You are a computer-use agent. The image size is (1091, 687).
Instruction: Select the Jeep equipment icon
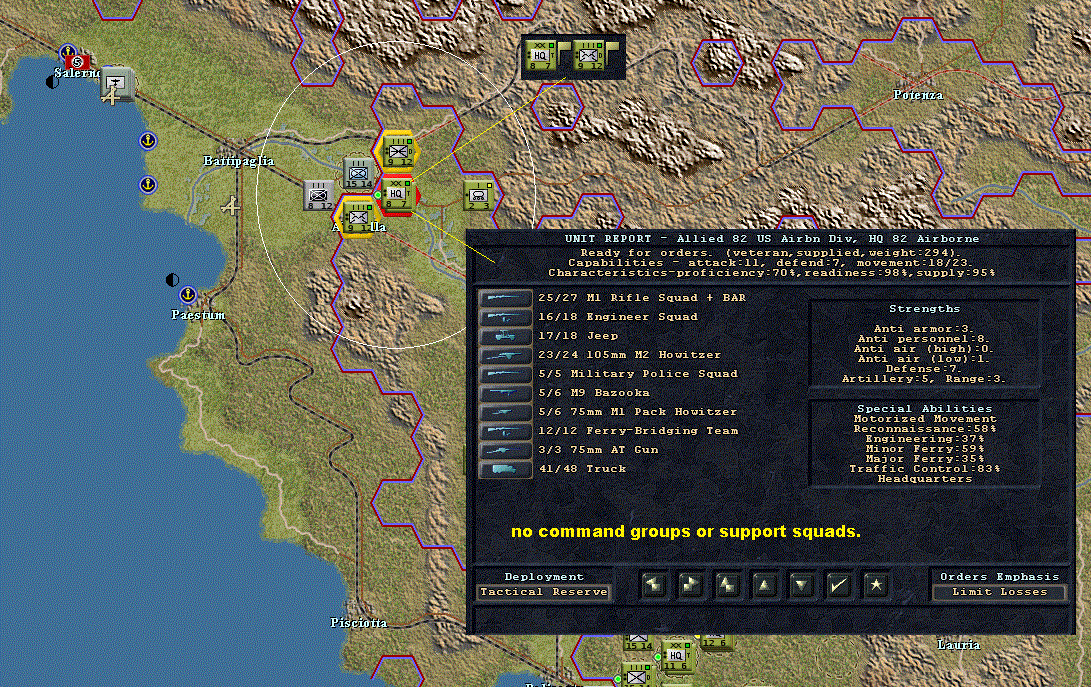tap(506, 336)
